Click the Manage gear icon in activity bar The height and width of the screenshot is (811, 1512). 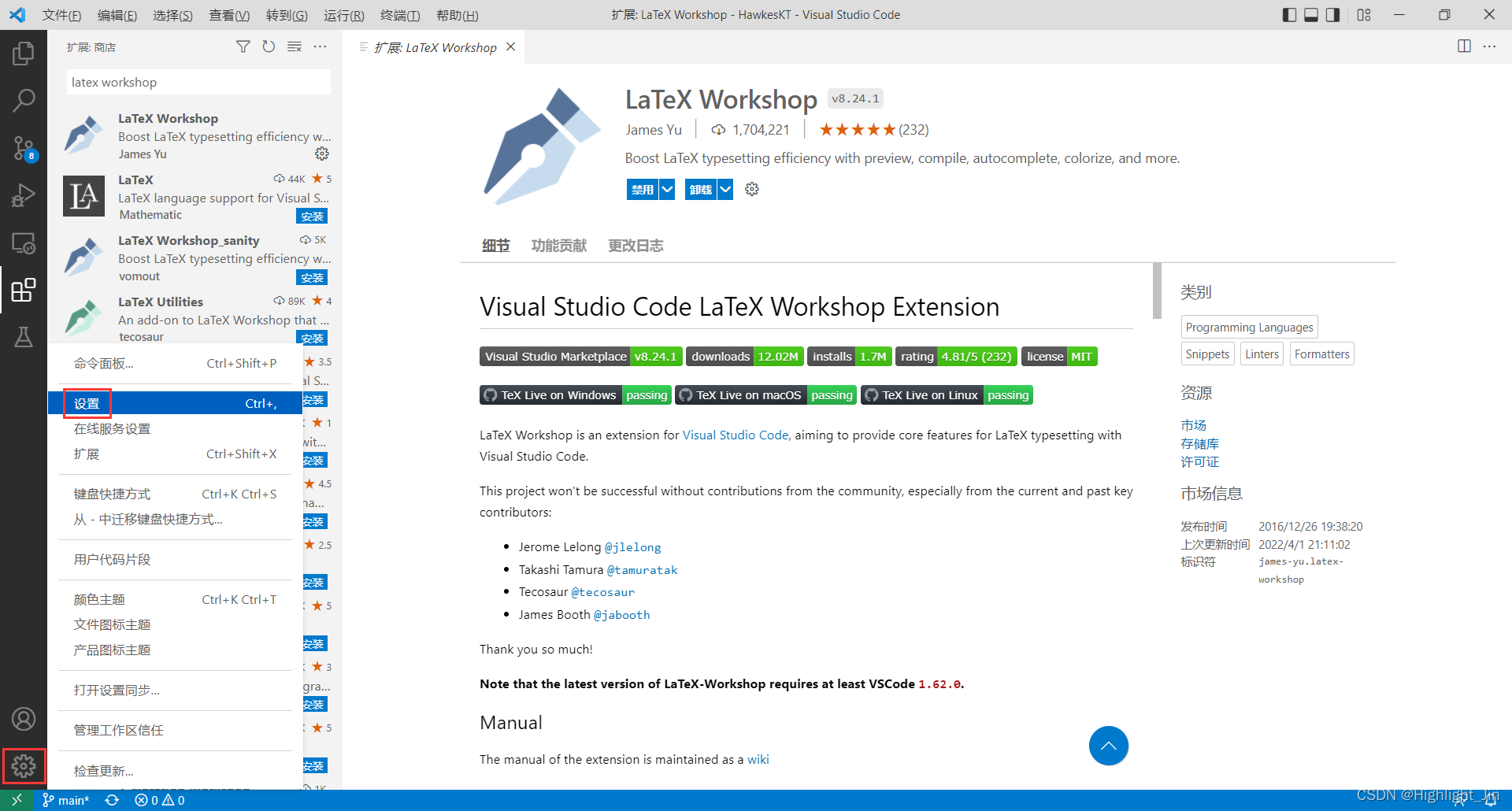click(24, 765)
